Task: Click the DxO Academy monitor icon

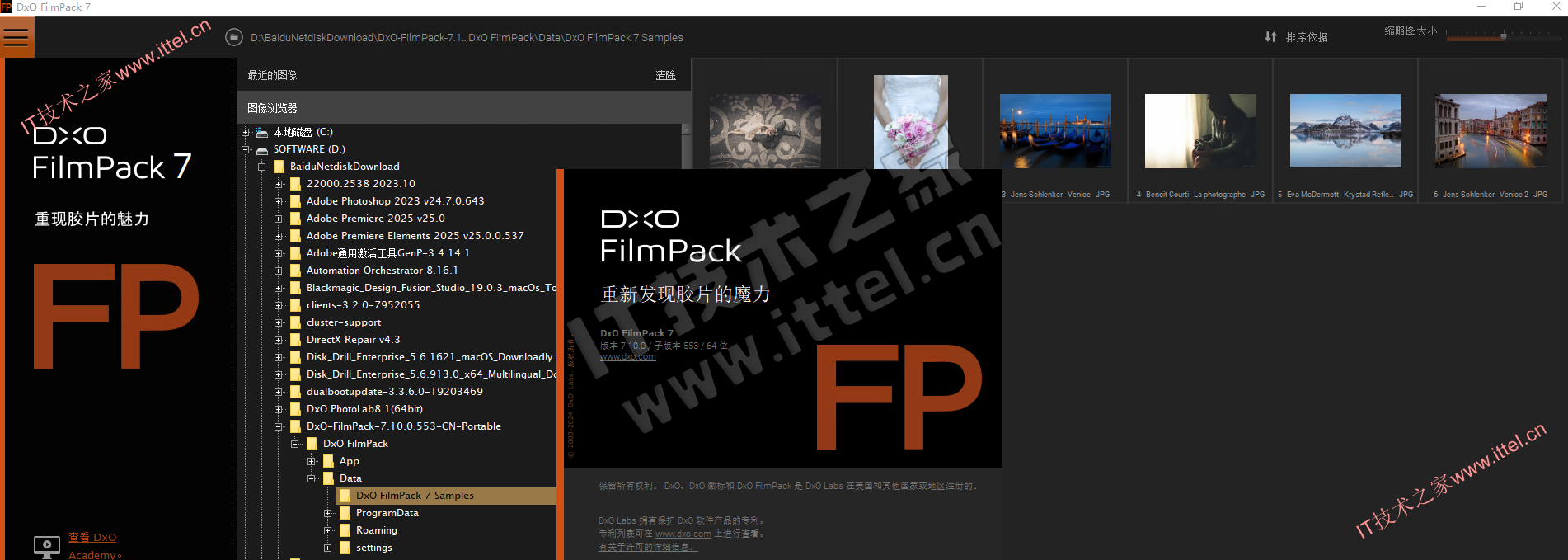Action: pos(46,546)
